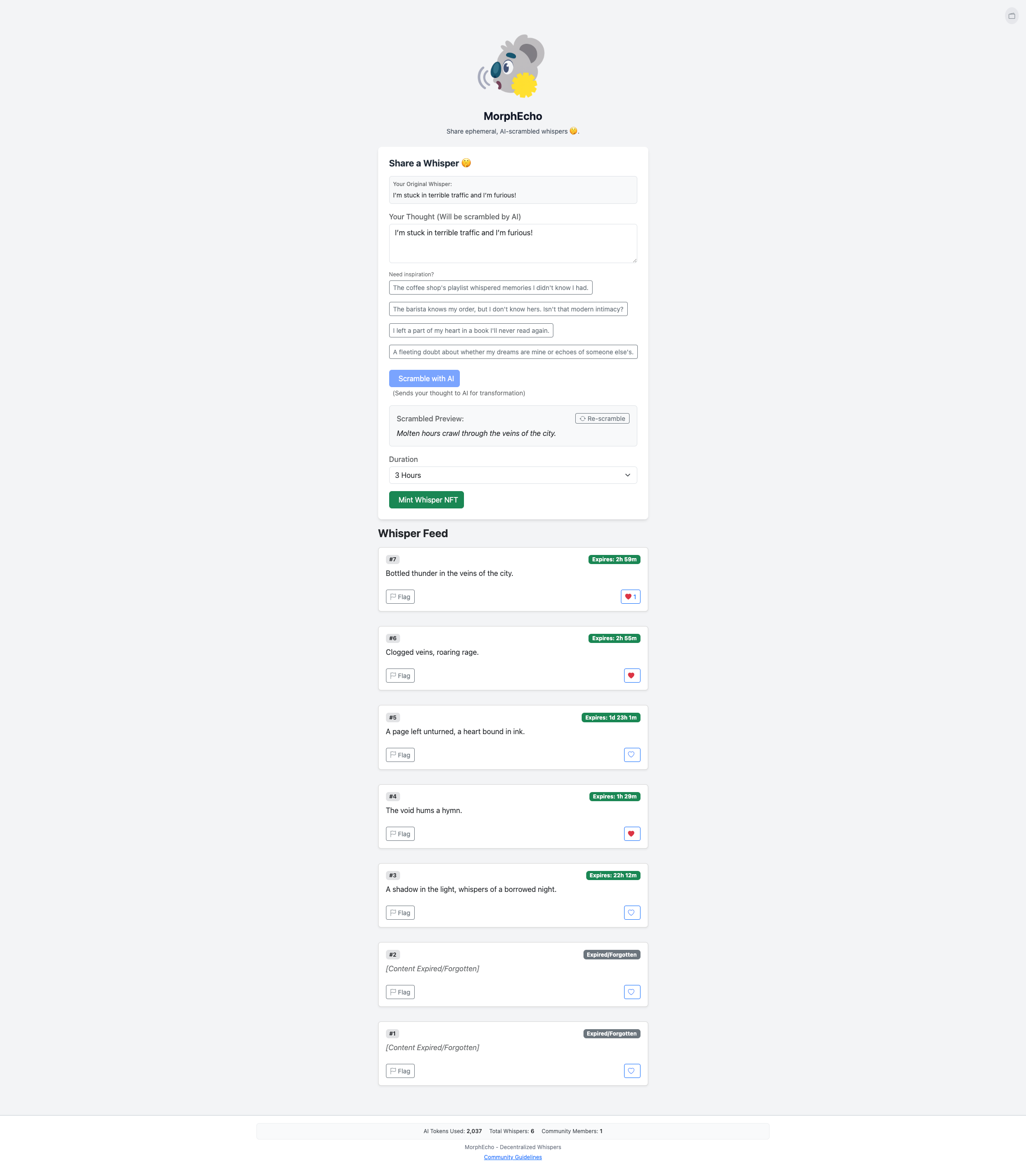Screen dimensions: 1026x1176
Task: Choose the fleeting doubt dreams prompt
Action: pos(512,352)
